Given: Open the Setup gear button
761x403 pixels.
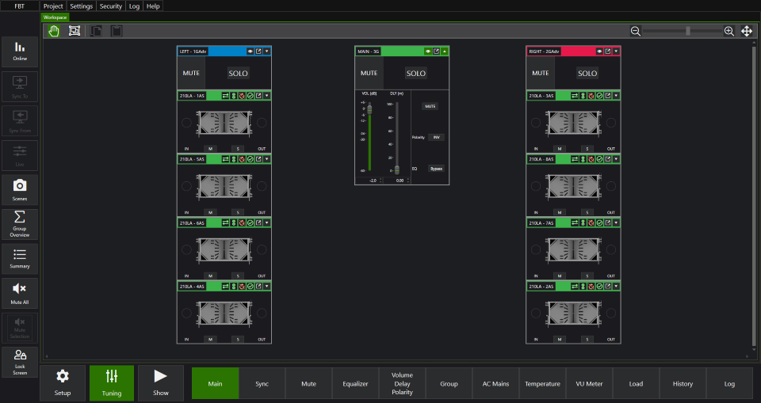Looking at the screenshot, I should tap(63, 383).
